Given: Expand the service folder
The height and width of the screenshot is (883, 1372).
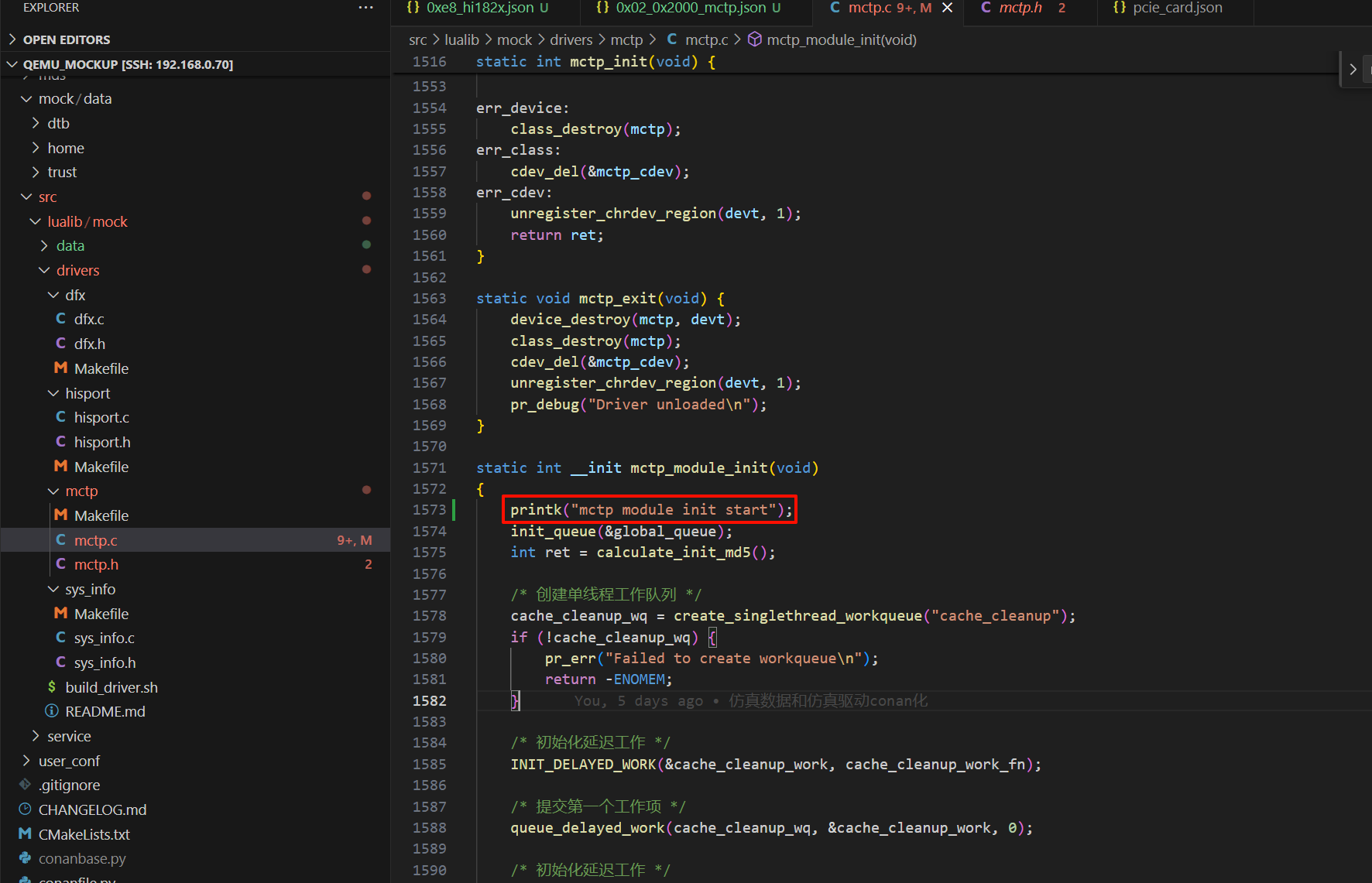Looking at the screenshot, I should 36,736.
